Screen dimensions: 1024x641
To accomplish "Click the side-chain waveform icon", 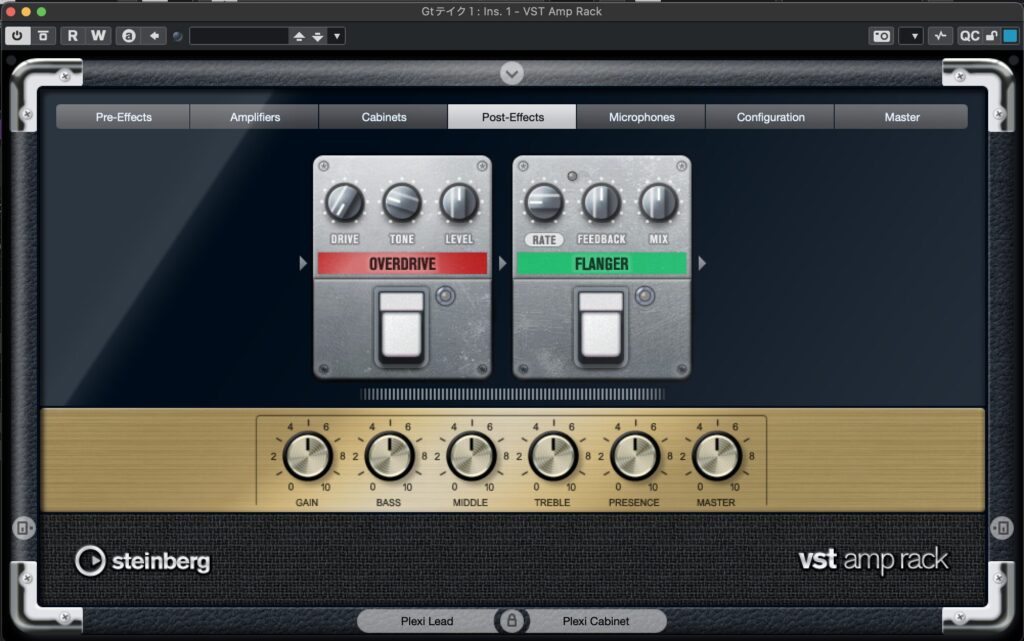I will coord(940,36).
